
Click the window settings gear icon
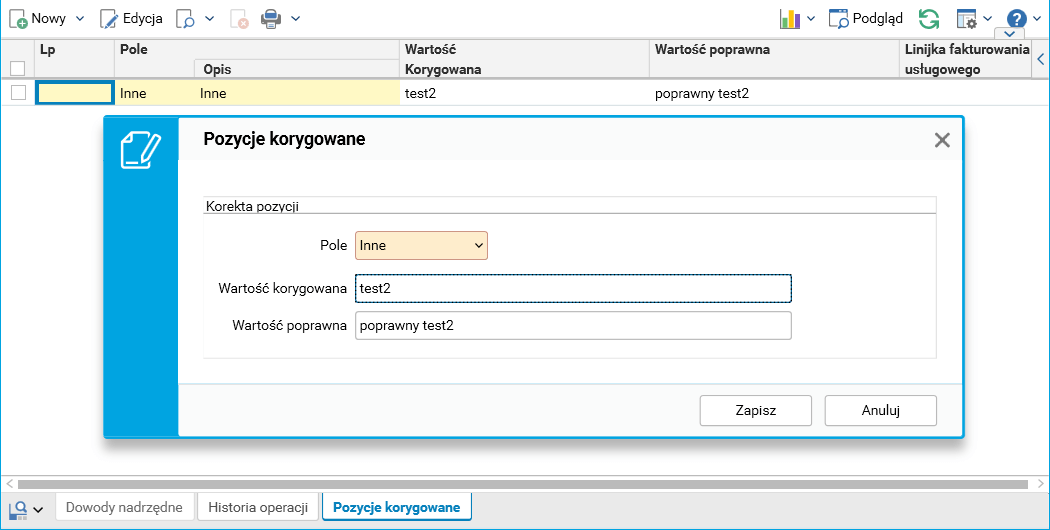click(x=967, y=19)
